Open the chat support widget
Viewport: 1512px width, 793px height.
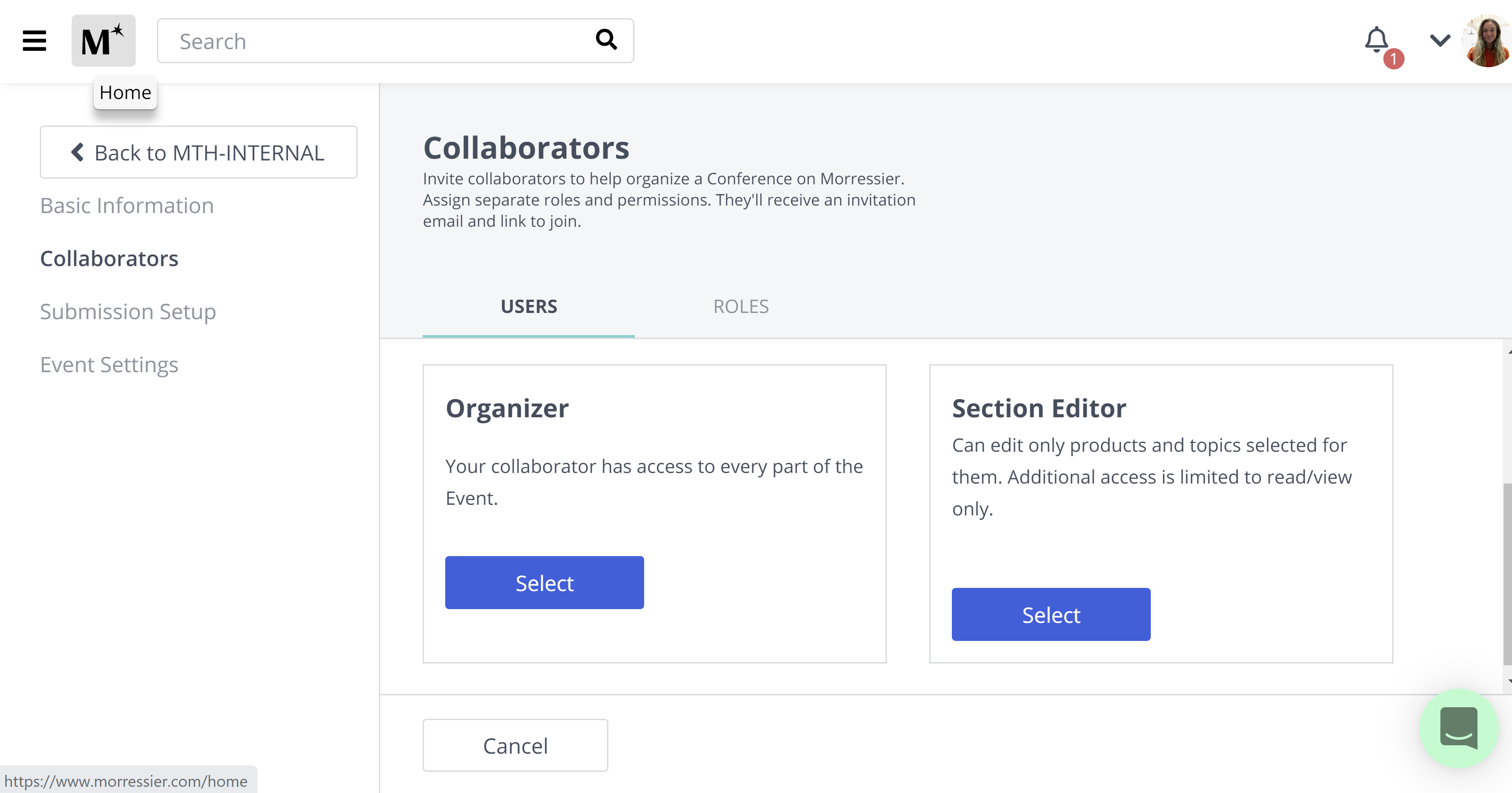1459,728
